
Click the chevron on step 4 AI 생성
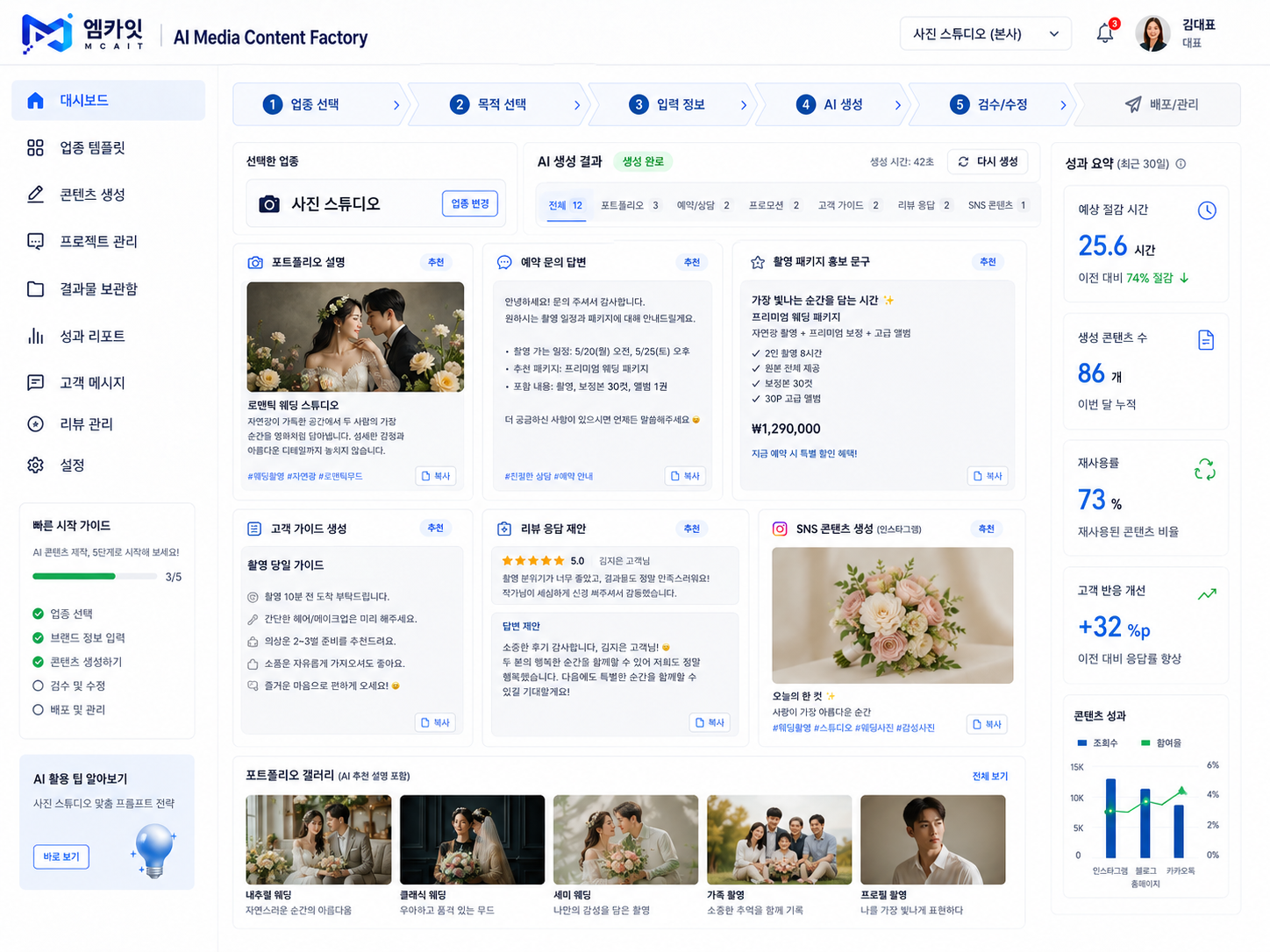898,105
